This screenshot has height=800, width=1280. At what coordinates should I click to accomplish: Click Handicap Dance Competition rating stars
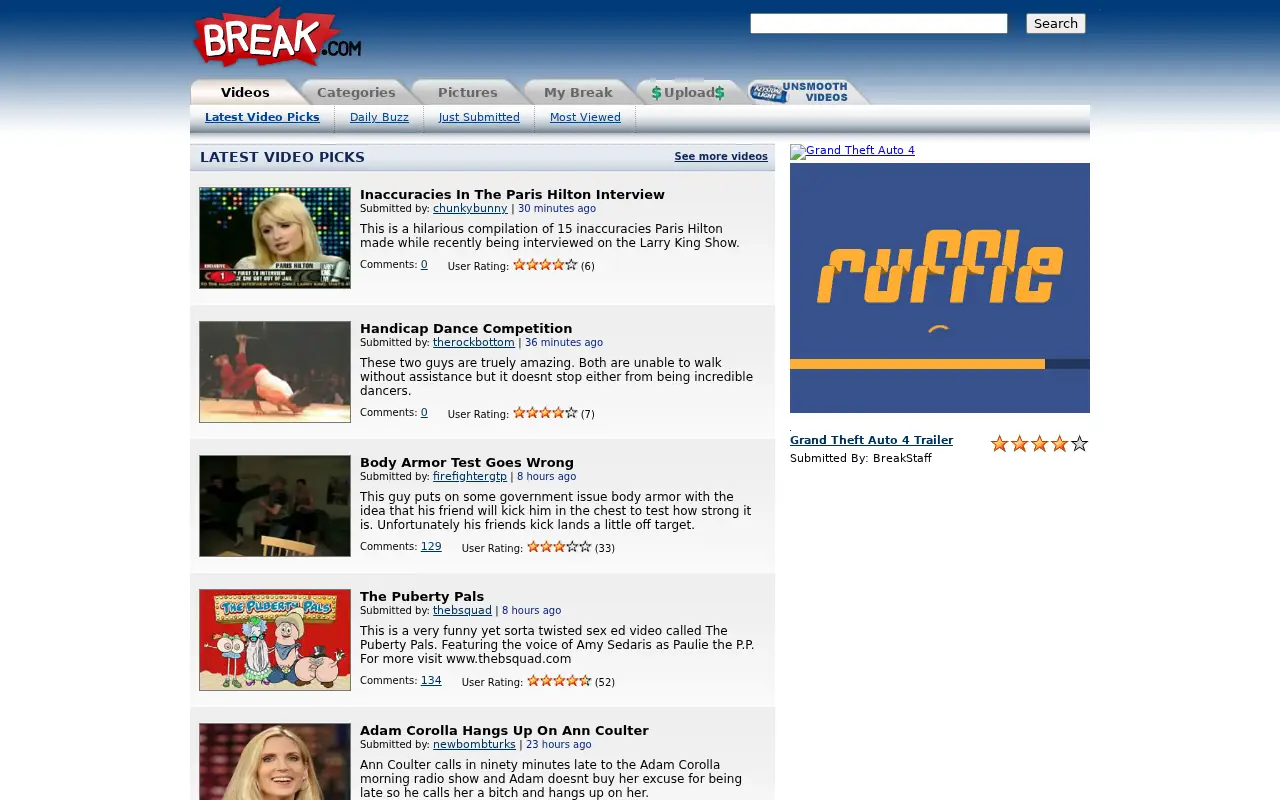(x=545, y=413)
